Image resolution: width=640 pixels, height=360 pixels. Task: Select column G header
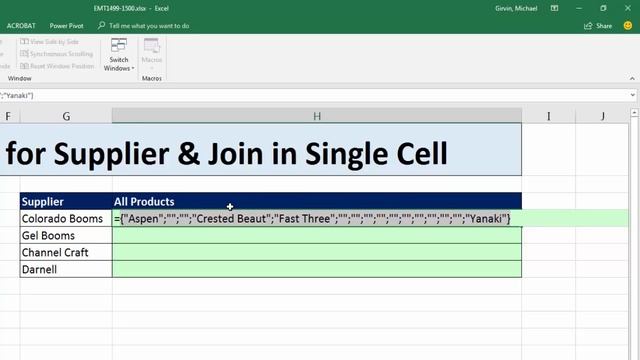[66, 116]
